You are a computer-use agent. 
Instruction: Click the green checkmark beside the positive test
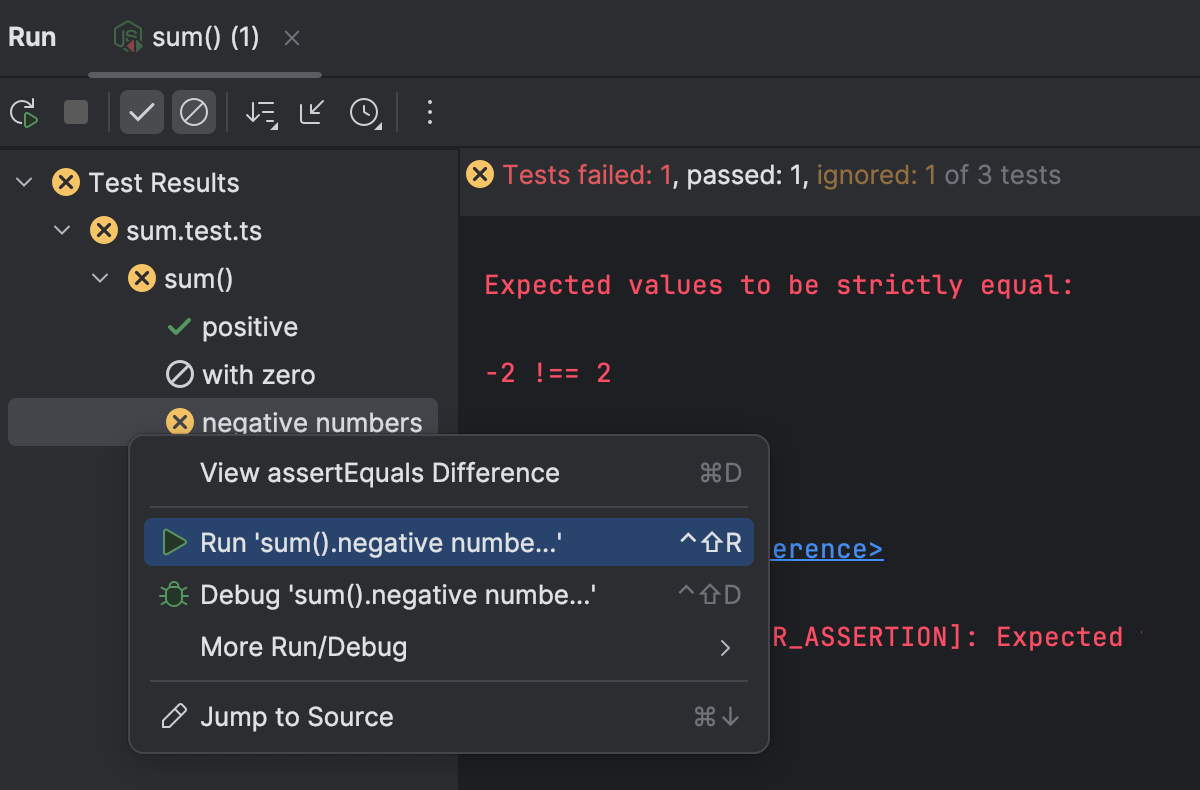point(180,326)
